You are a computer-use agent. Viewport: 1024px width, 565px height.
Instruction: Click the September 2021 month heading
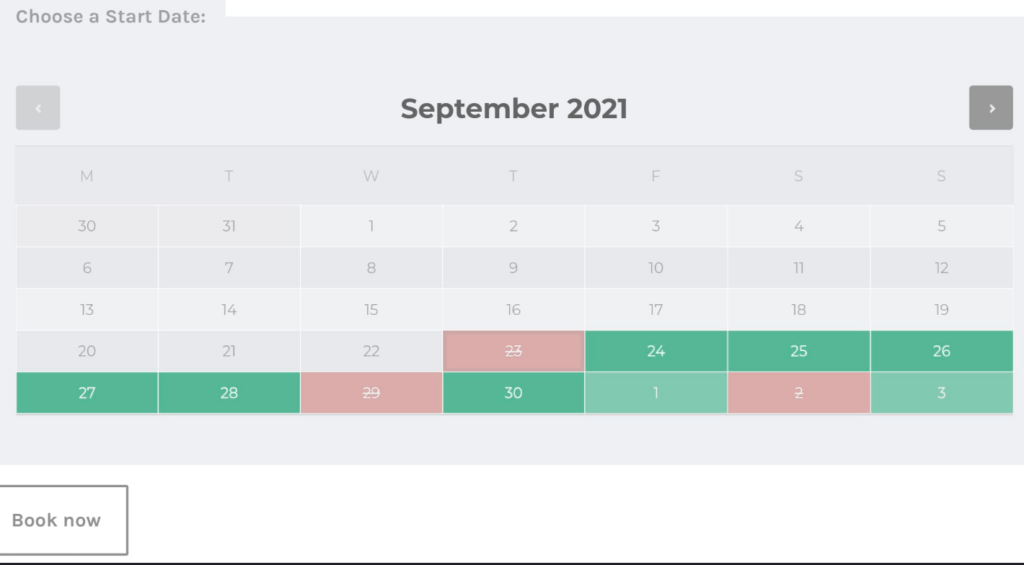tap(514, 108)
